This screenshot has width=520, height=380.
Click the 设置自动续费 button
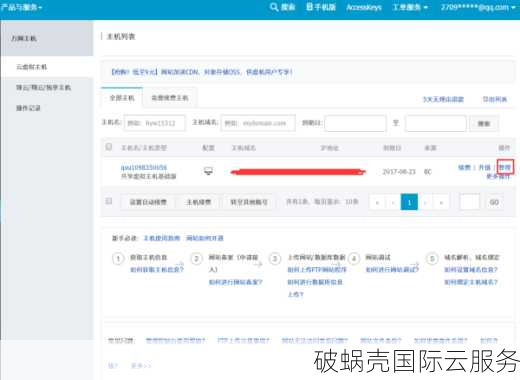148,202
